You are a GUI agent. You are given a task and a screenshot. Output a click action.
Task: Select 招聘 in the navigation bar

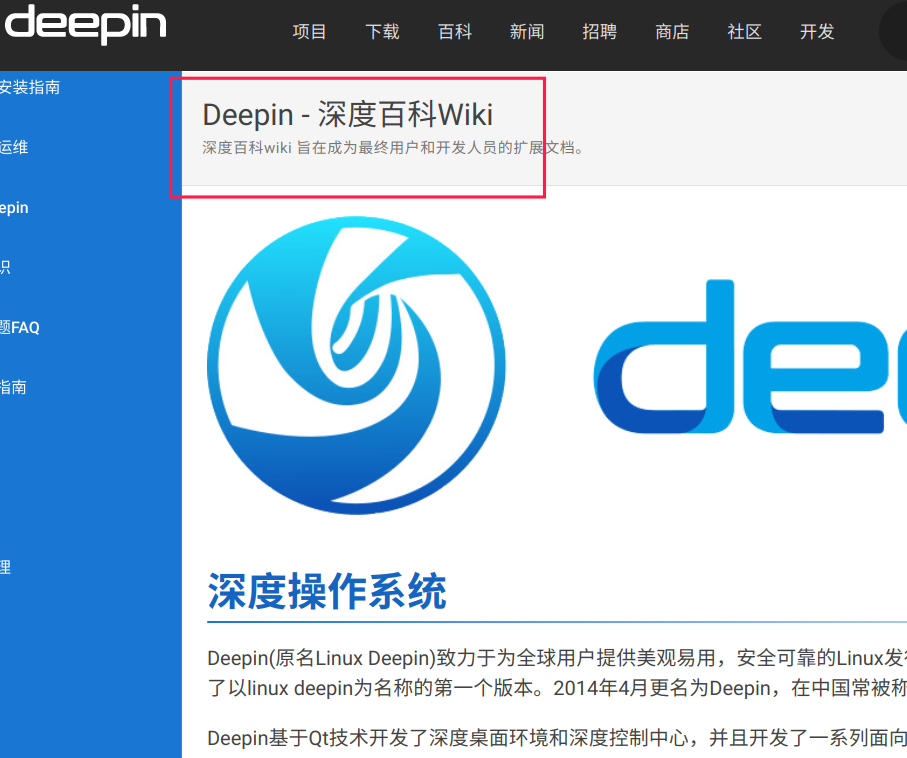pos(599,31)
